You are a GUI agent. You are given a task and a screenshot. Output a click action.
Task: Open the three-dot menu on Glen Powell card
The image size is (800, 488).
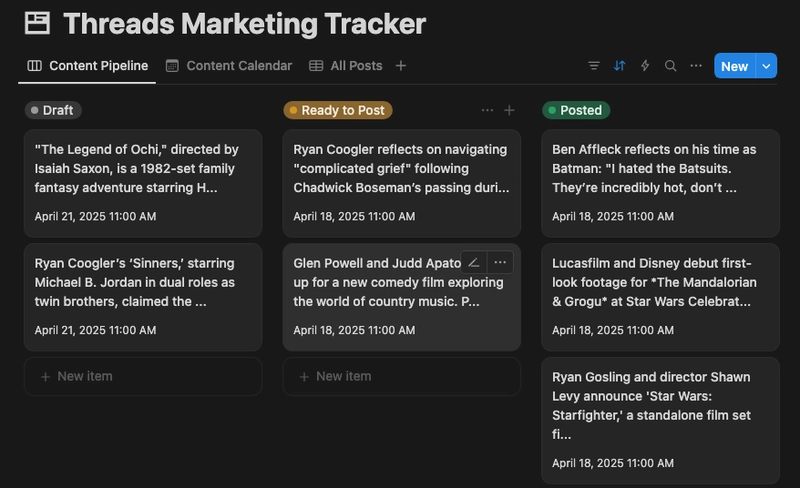pos(501,262)
